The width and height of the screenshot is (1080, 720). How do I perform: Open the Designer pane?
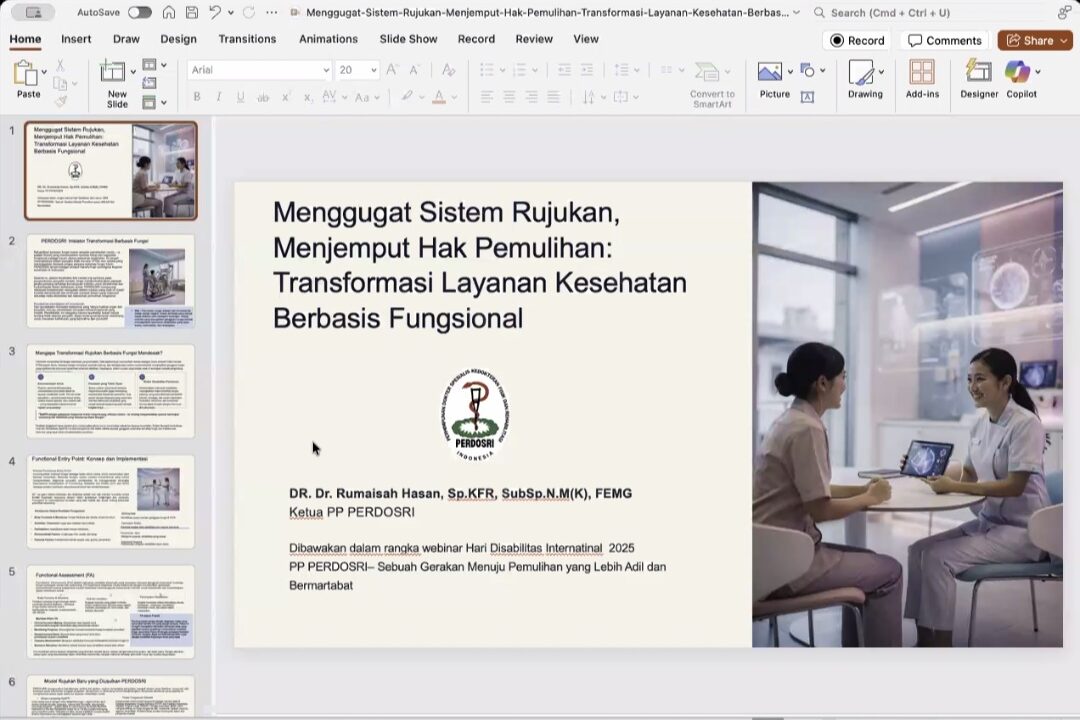click(x=979, y=78)
